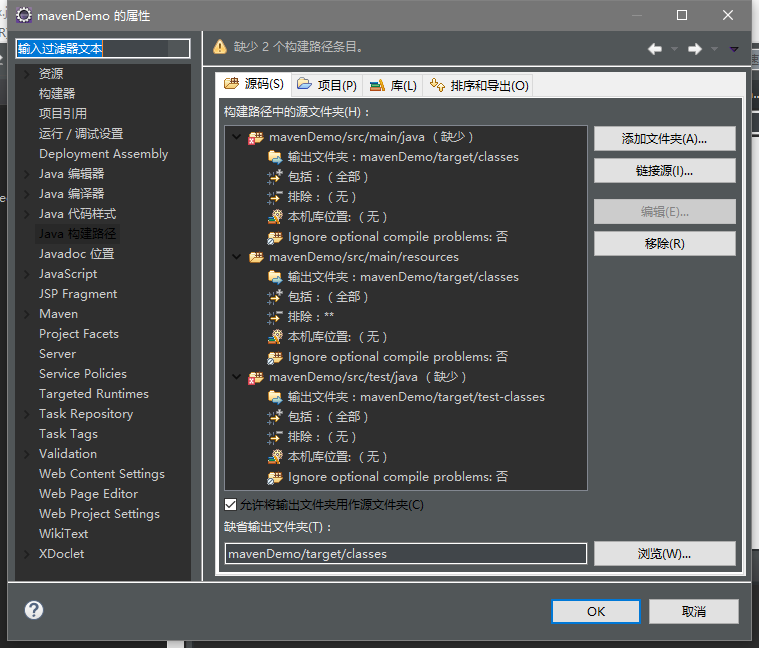This screenshot has width=759, height=648.
Task: Click the 取消 cancel button
Action: (694, 612)
